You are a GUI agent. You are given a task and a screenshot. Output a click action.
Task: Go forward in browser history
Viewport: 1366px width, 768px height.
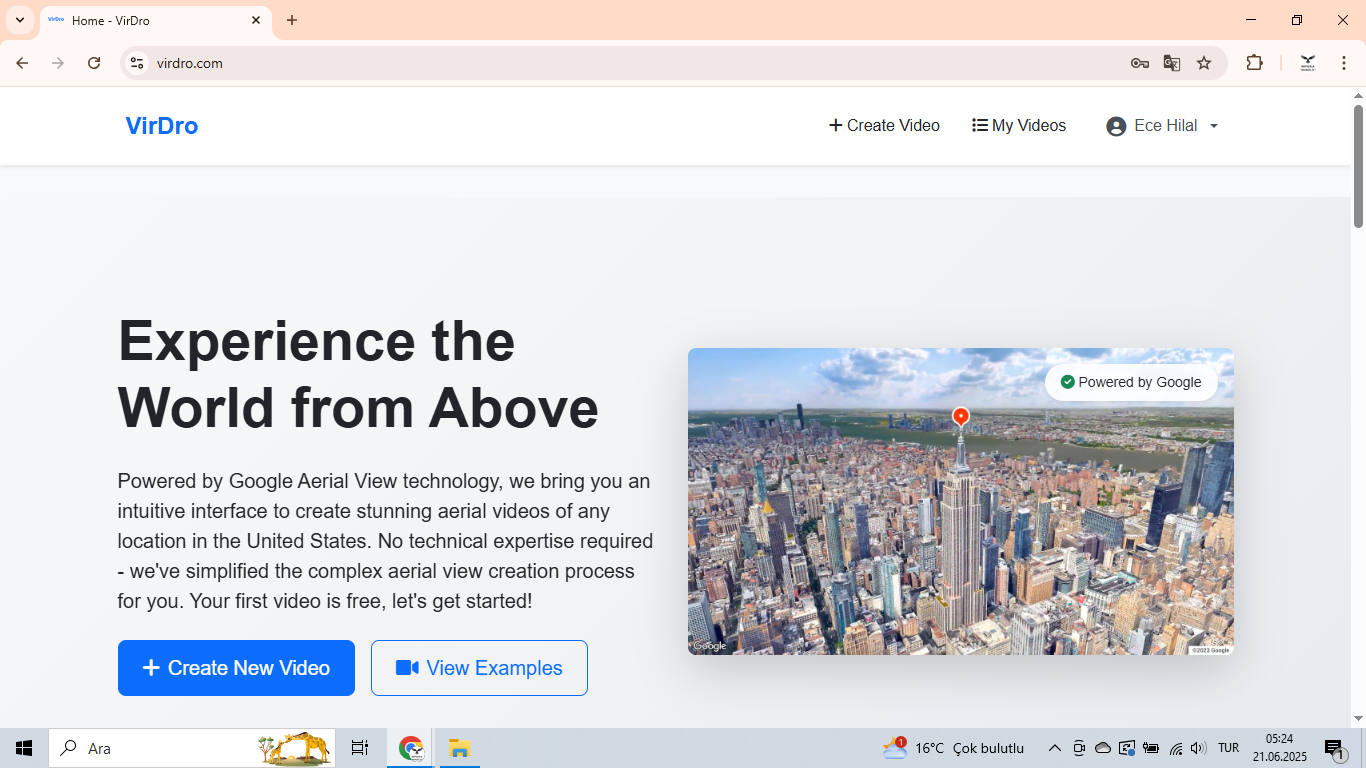tap(58, 63)
